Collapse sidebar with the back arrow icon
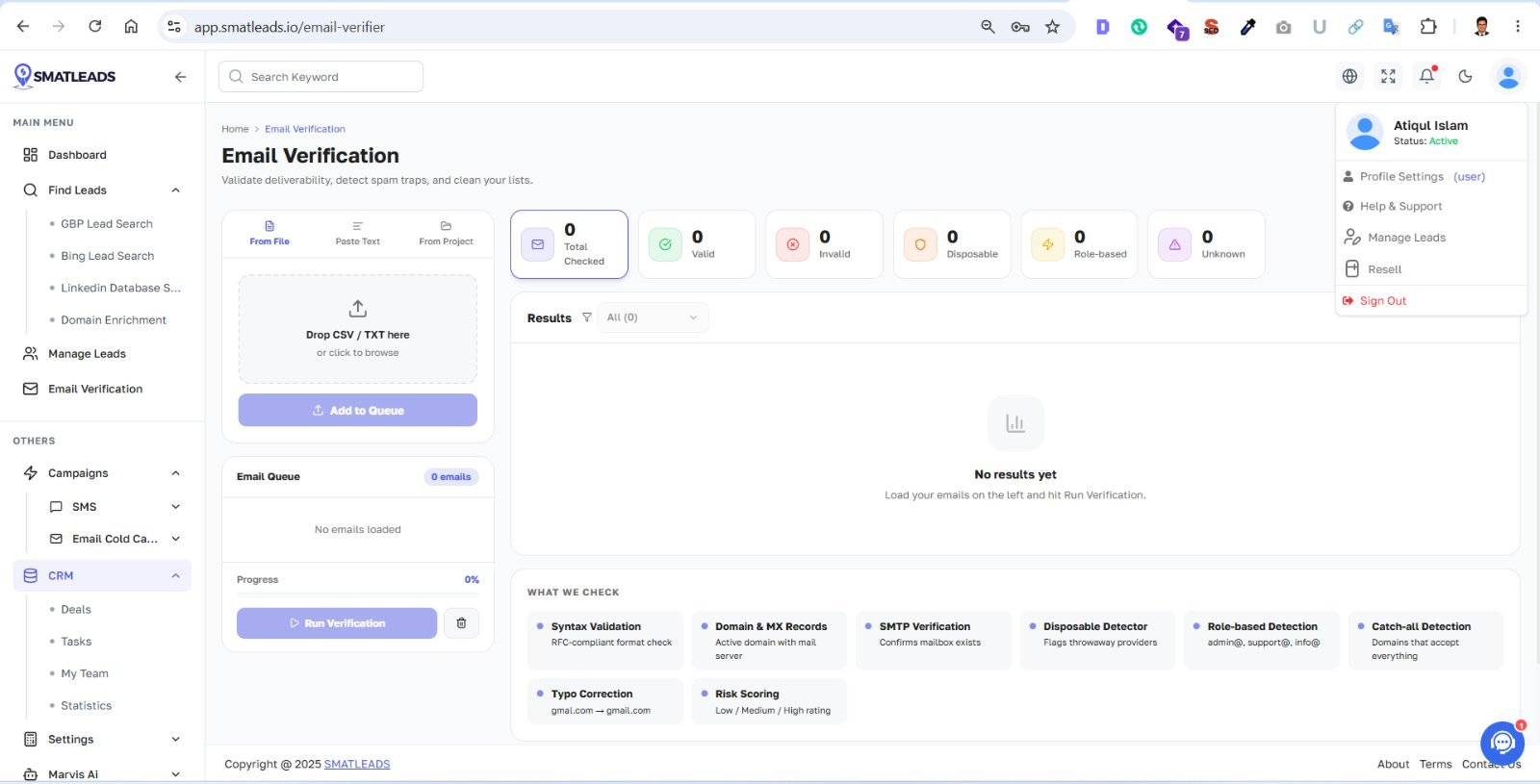 click(180, 77)
